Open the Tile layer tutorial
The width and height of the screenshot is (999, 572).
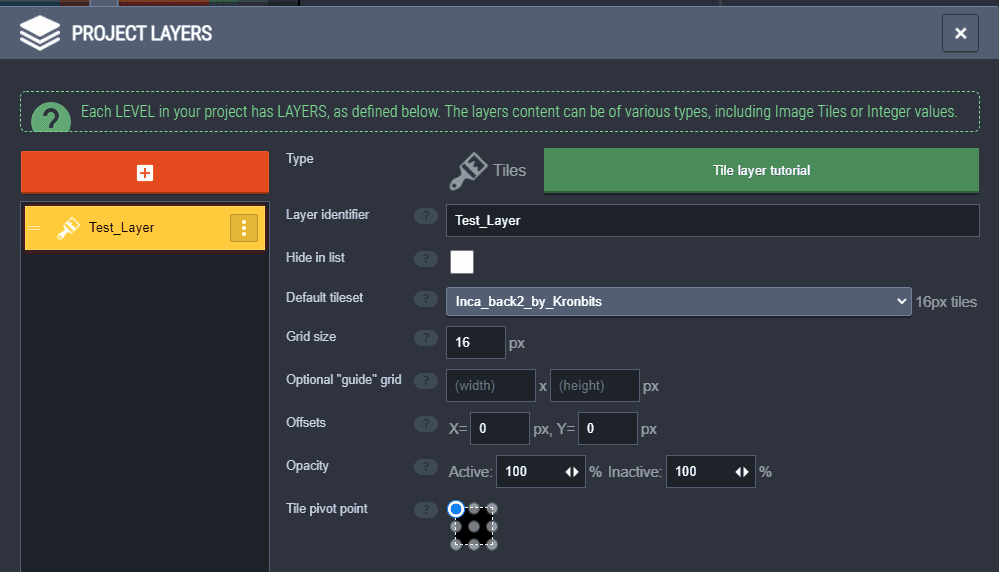pyautogui.click(x=761, y=170)
